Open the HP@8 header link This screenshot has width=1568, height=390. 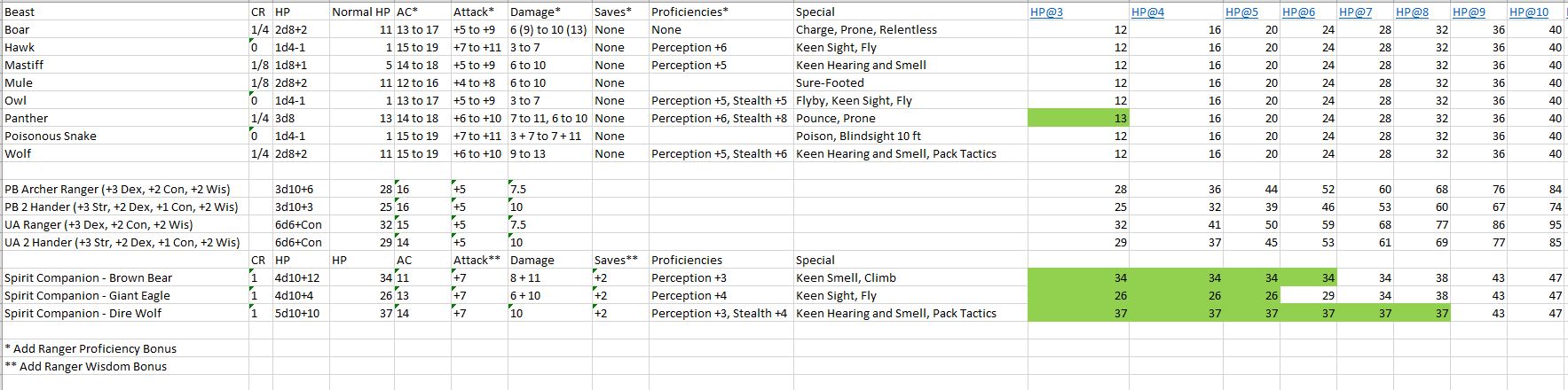pos(1412,12)
